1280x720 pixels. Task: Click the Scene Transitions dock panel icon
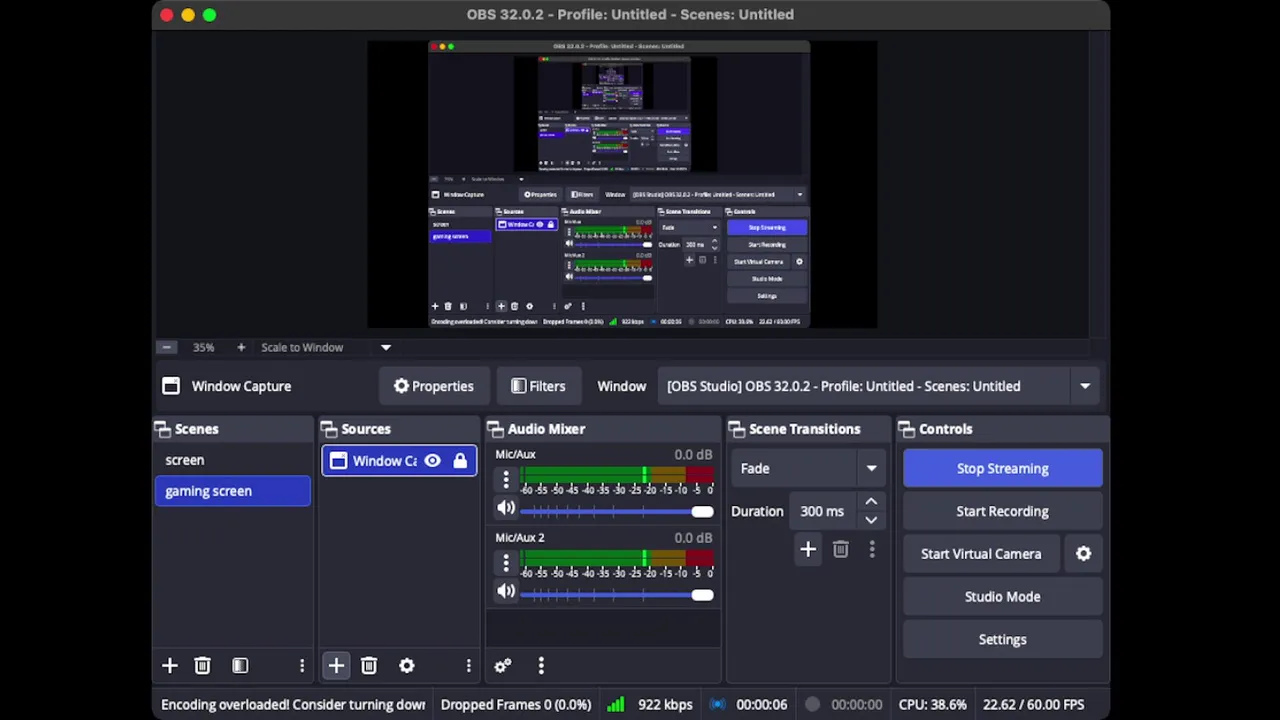737,429
